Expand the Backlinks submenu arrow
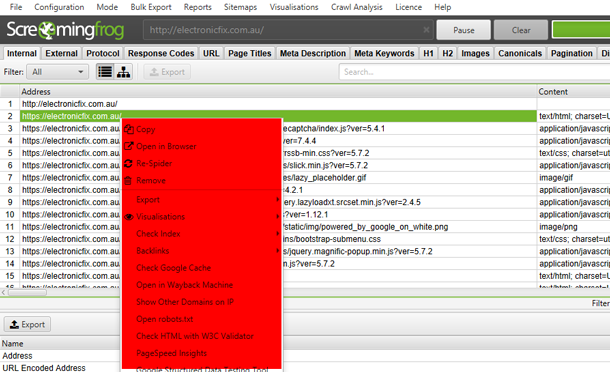Image resolution: width=610 pixels, height=372 pixels. 277,251
